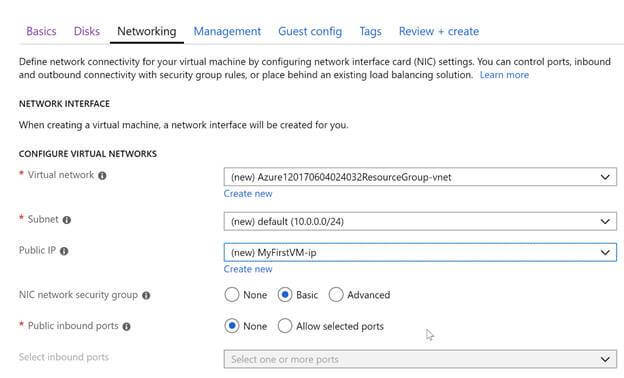The width and height of the screenshot is (624, 378).
Task: Switch to the Disks tab
Action: (x=87, y=31)
